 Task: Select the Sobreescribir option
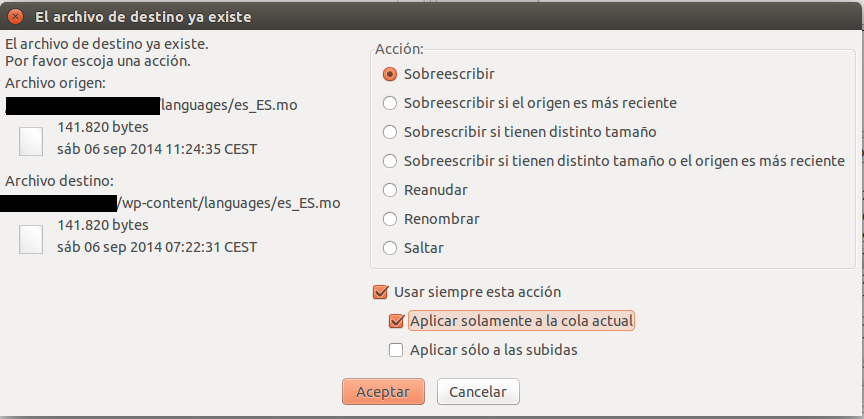coord(439,74)
